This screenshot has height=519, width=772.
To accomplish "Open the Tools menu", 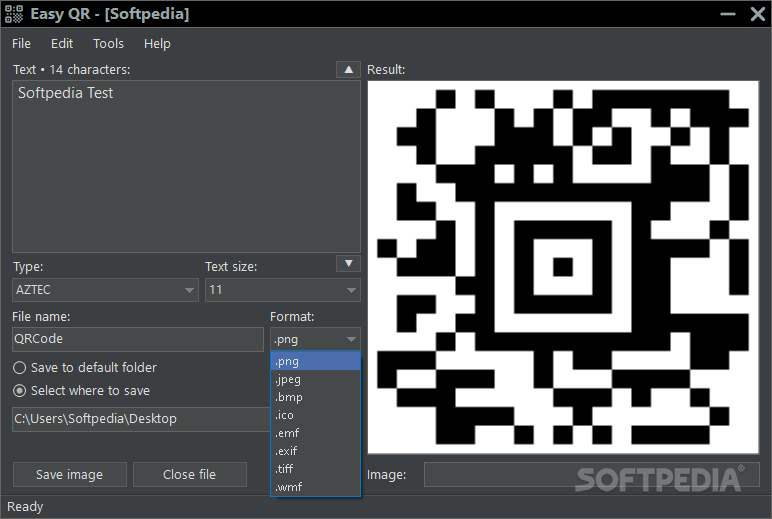I will (108, 44).
